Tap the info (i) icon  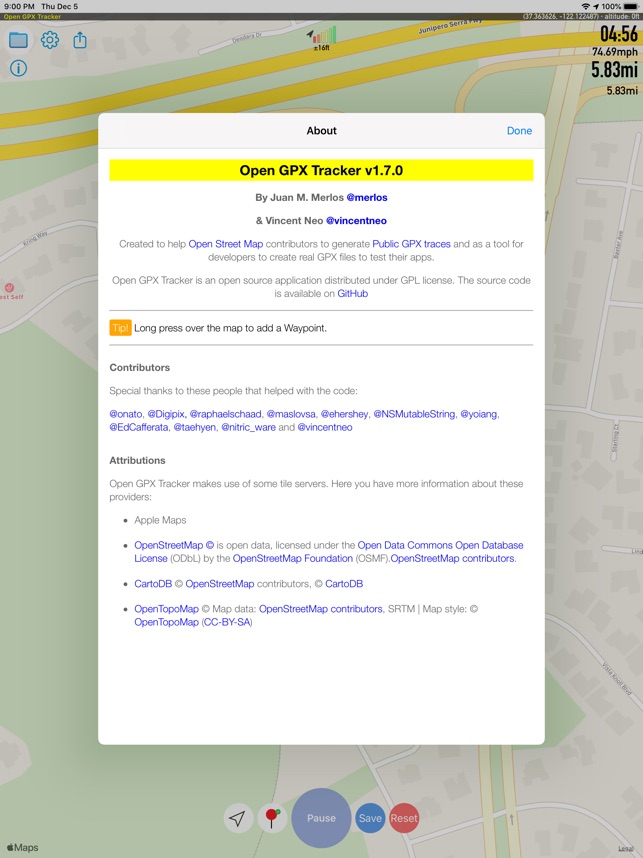click(x=19, y=68)
